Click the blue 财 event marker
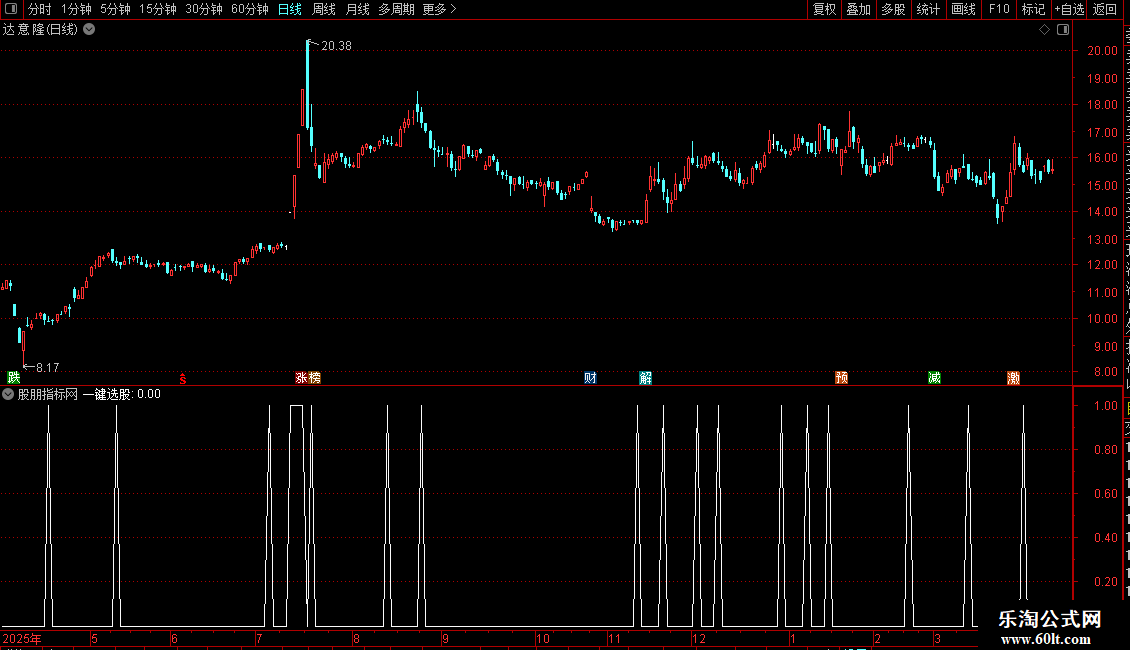Screen dimensions: 1130x650 point(590,378)
